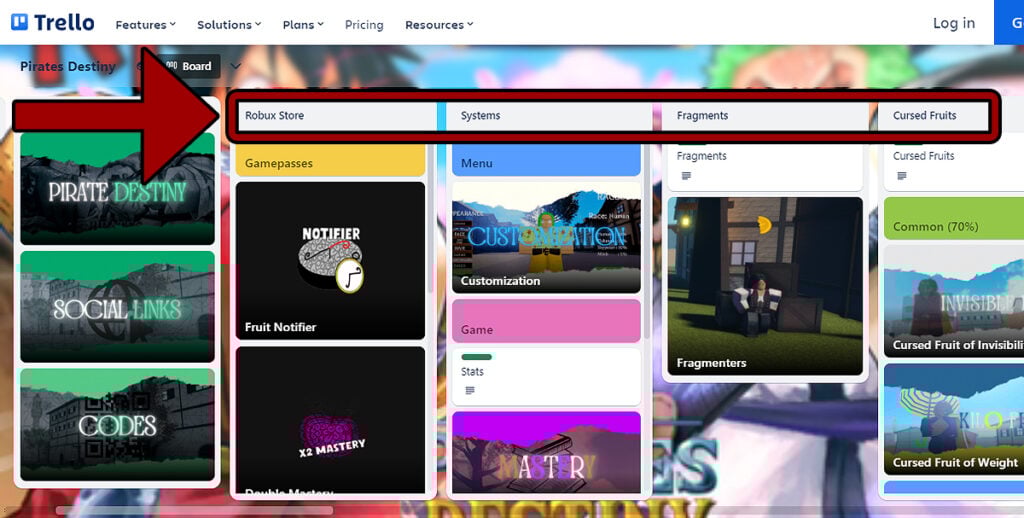Open the blue Menu card
1024x518 pixels.
[x=547, y=160]
